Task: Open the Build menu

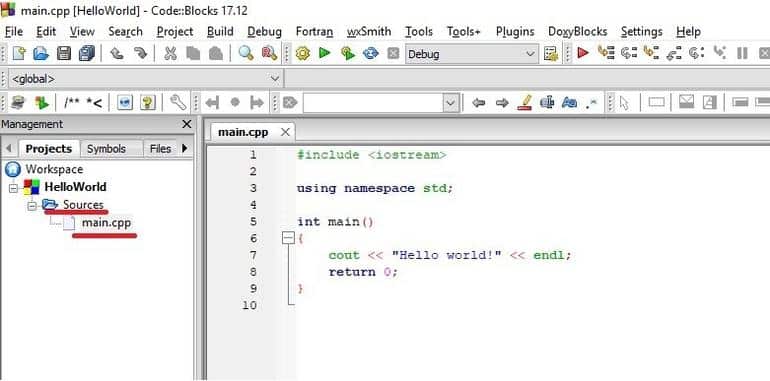Action: coord(220,32)
